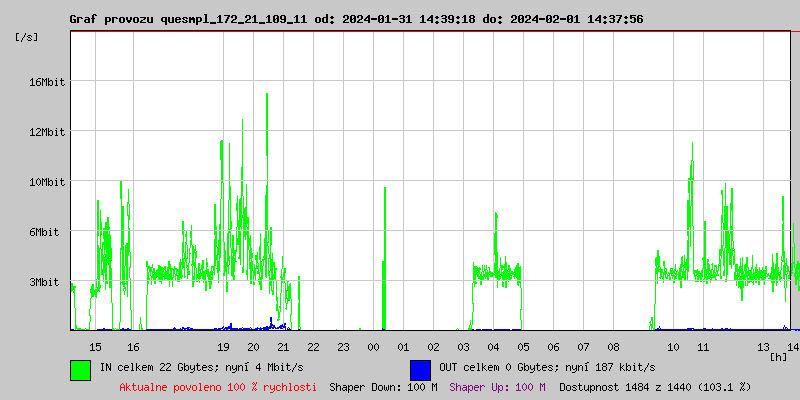The width and height of the screenshot is (800, 400).
Task: Click the 3Mbit y-axis label
Action: point(42,282)
